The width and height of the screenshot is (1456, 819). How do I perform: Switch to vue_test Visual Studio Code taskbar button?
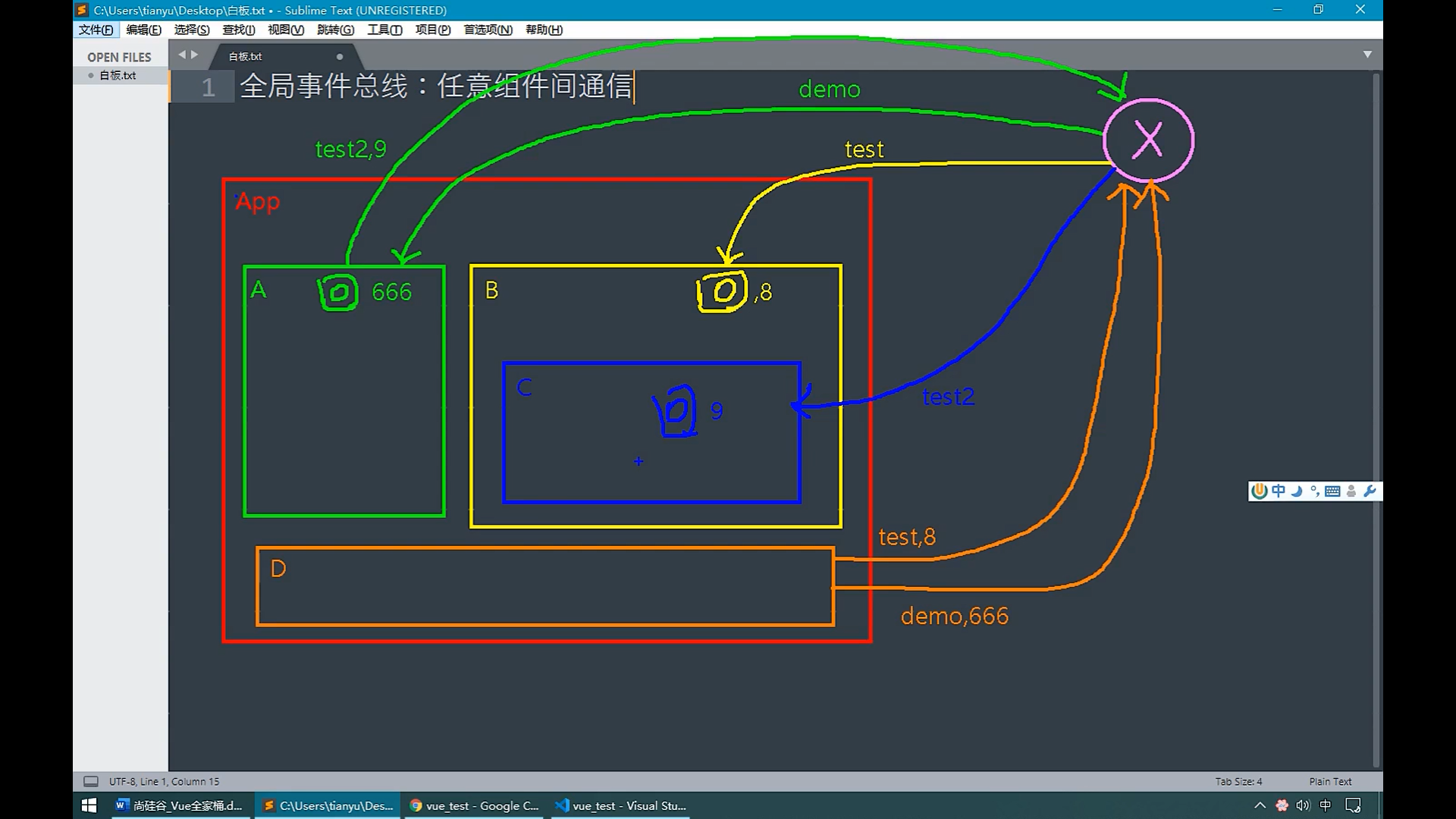620,805
